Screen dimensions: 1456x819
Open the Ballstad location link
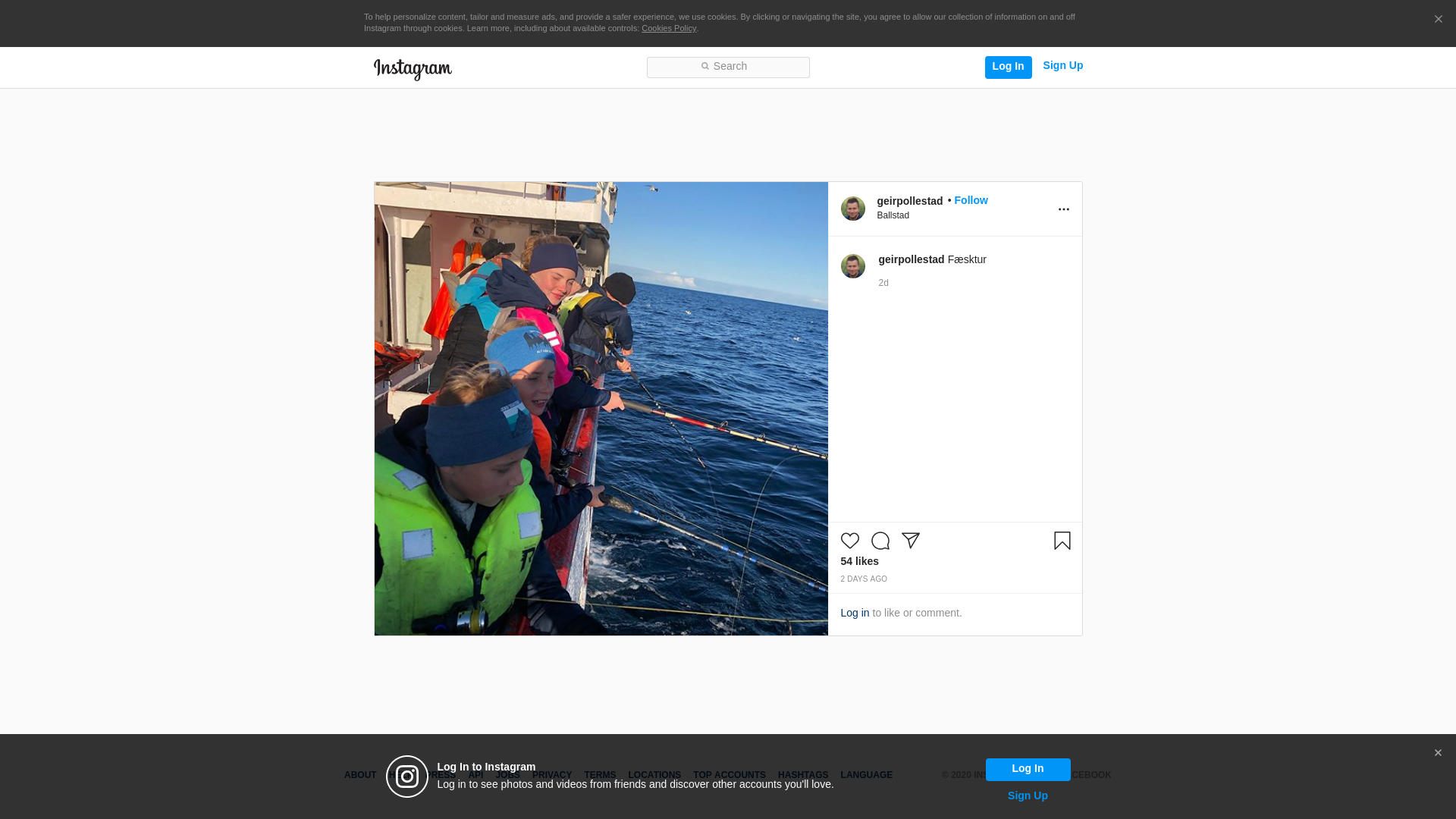[893, 215]
